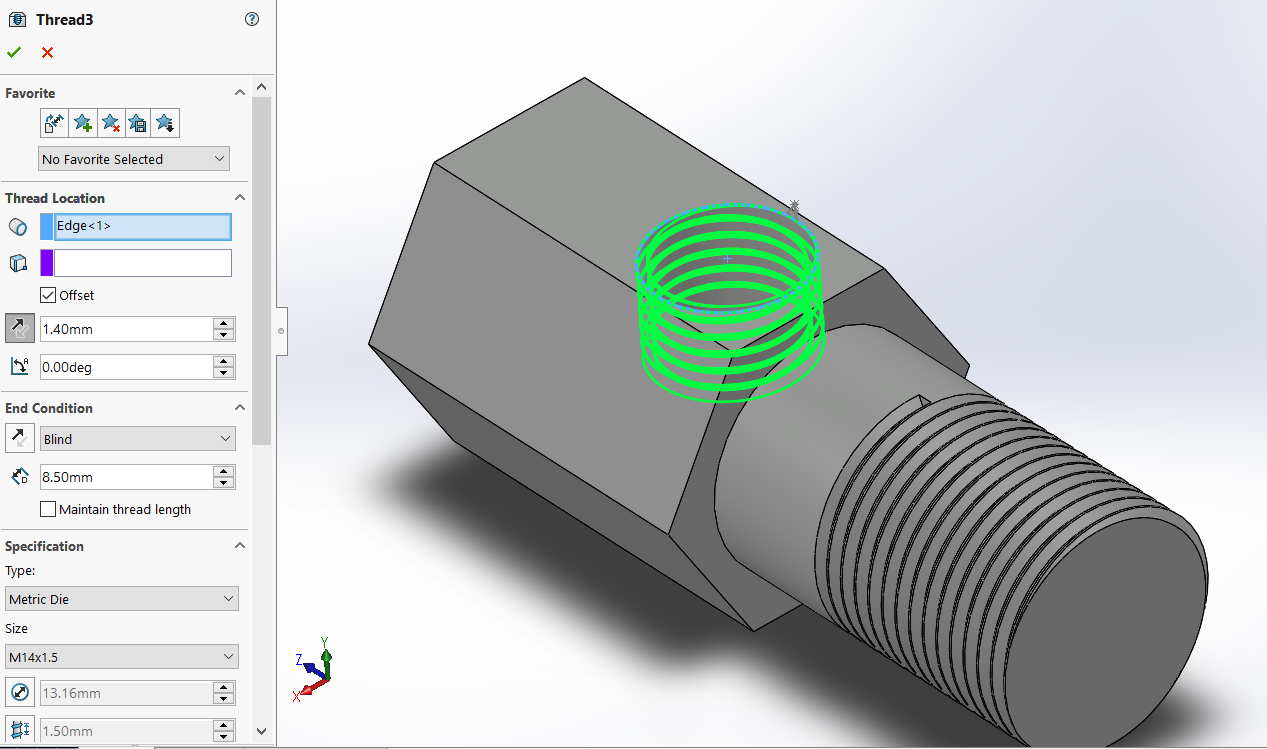
Task: Click the Save Favorite icon
Action: coord(138,123)
